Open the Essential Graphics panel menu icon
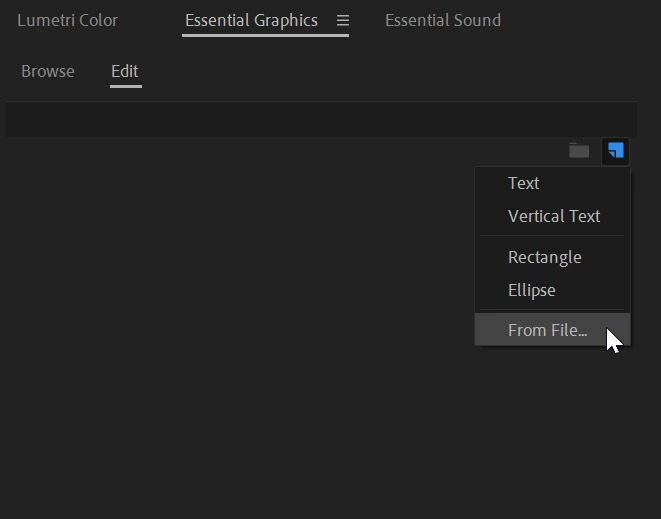Image resolution: width=661 pixels, height=519 pixels. 343,20
